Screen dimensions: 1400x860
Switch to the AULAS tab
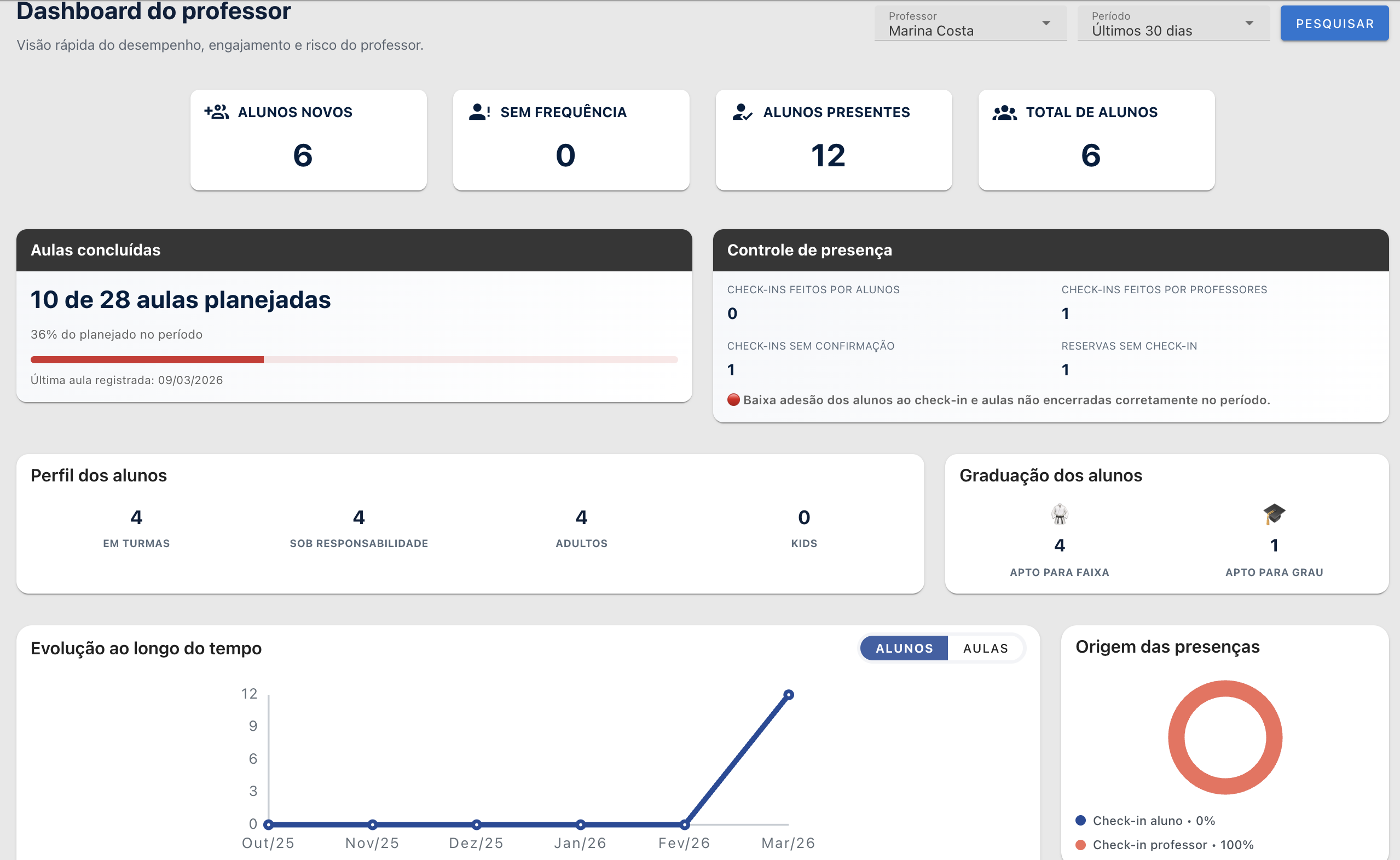[985, 648]
